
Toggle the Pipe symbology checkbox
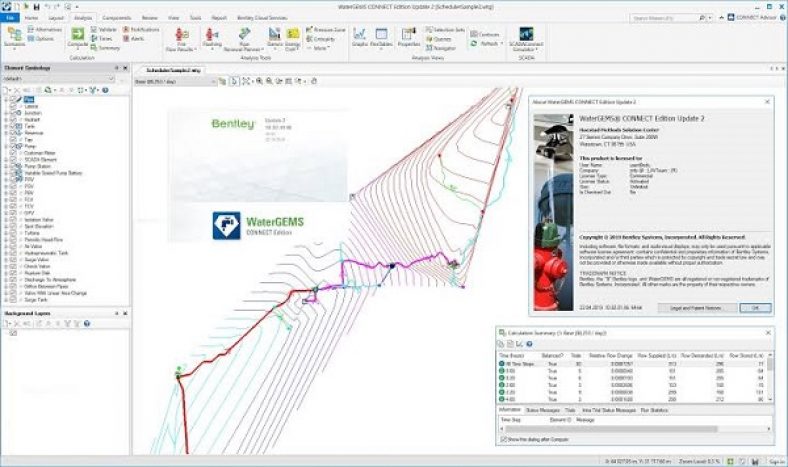pyautogui.click(x=13, y=100)
